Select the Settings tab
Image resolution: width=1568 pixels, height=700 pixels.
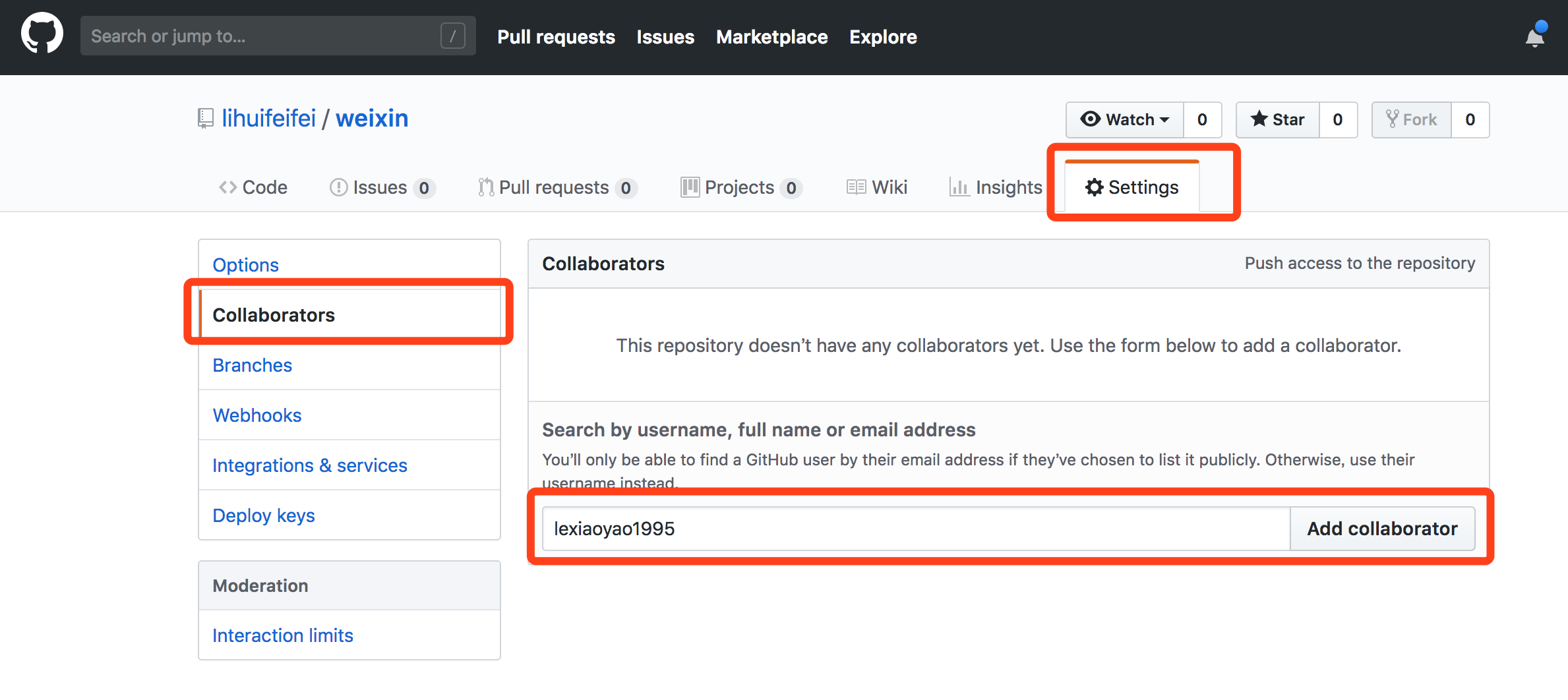[1132, 187]
